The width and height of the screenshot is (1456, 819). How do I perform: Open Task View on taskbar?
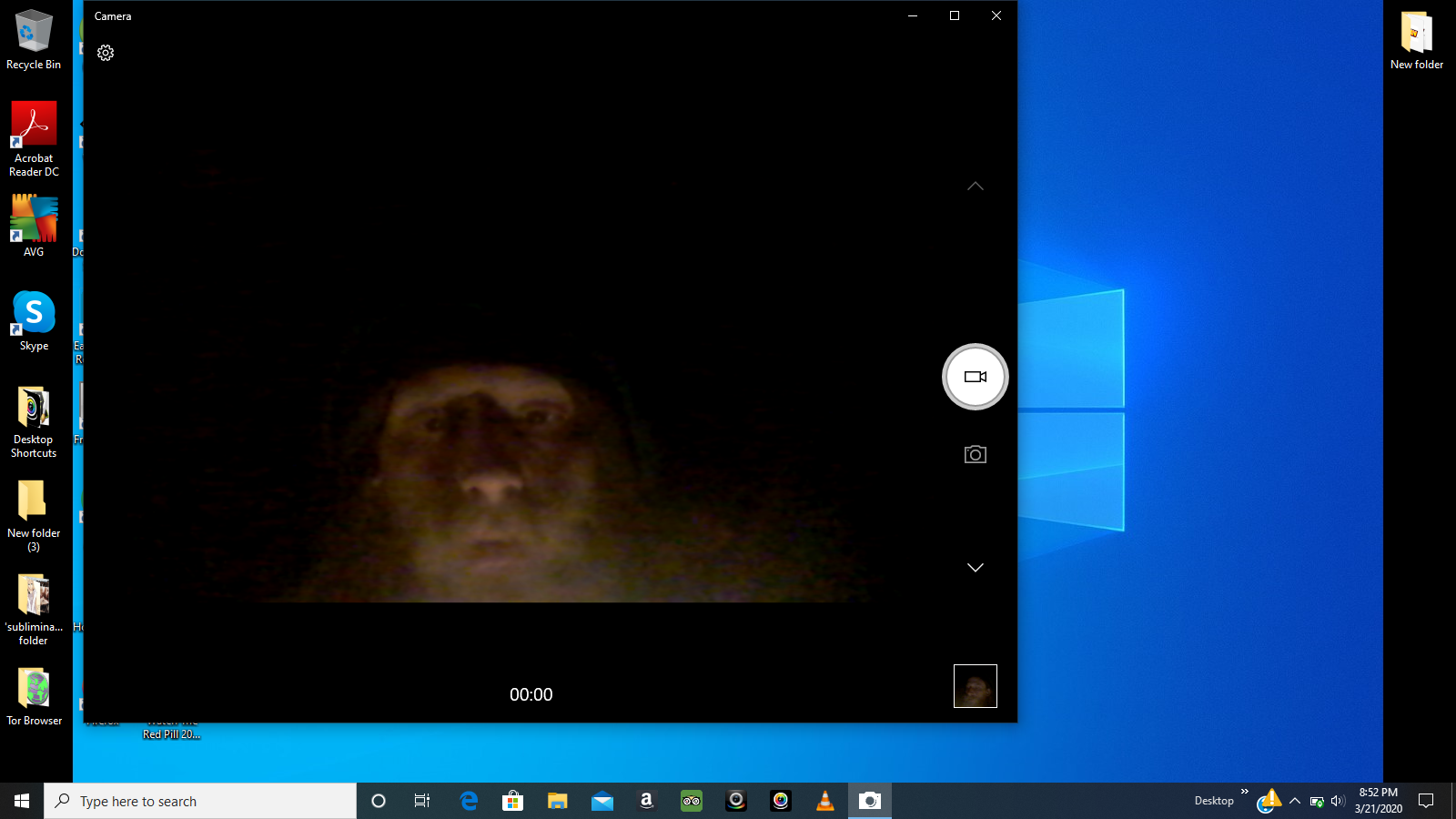click(x=422, y=801)
